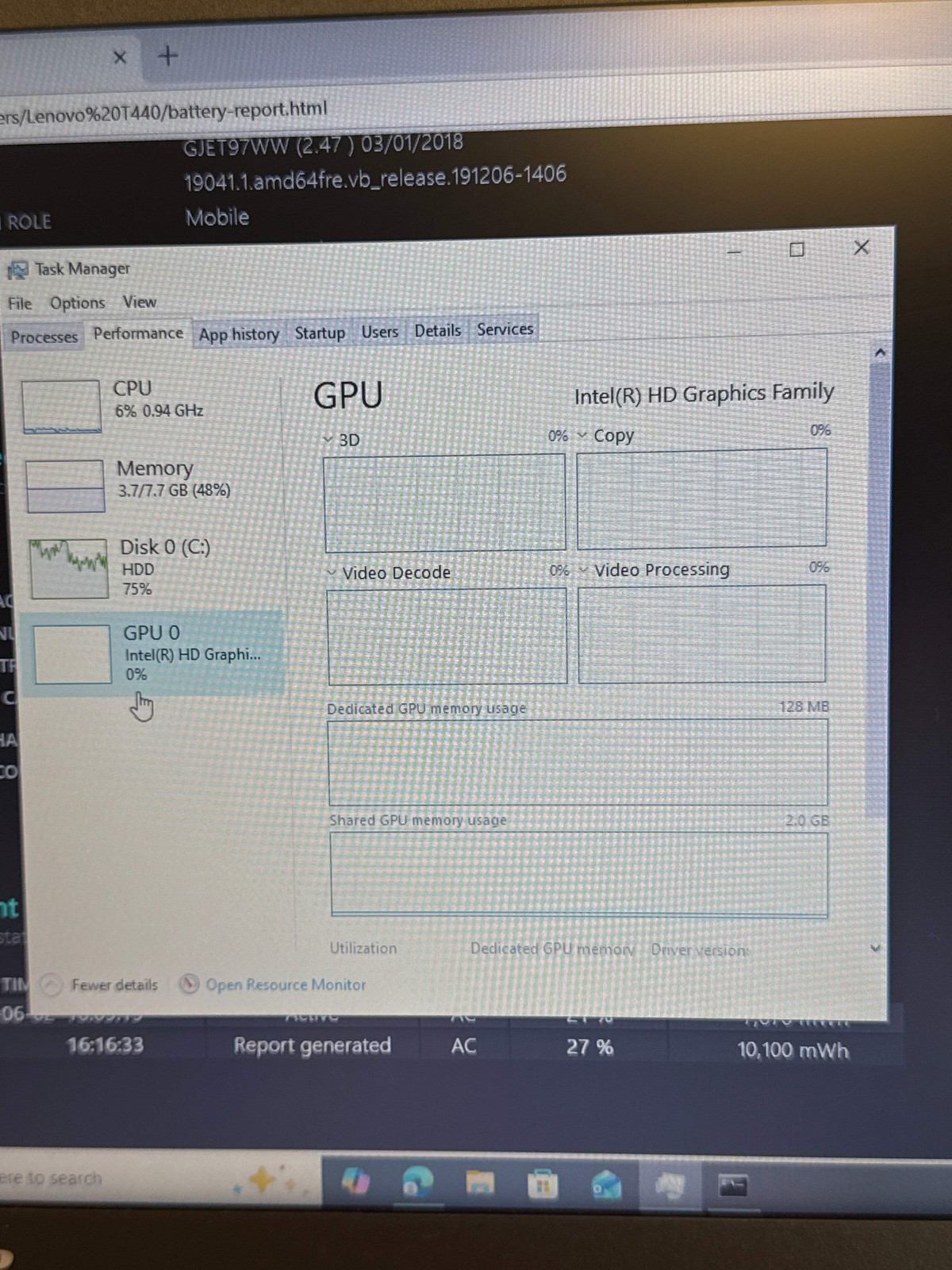Click the Dedicated GPU memory usage graph

click(x=578, y=763)
